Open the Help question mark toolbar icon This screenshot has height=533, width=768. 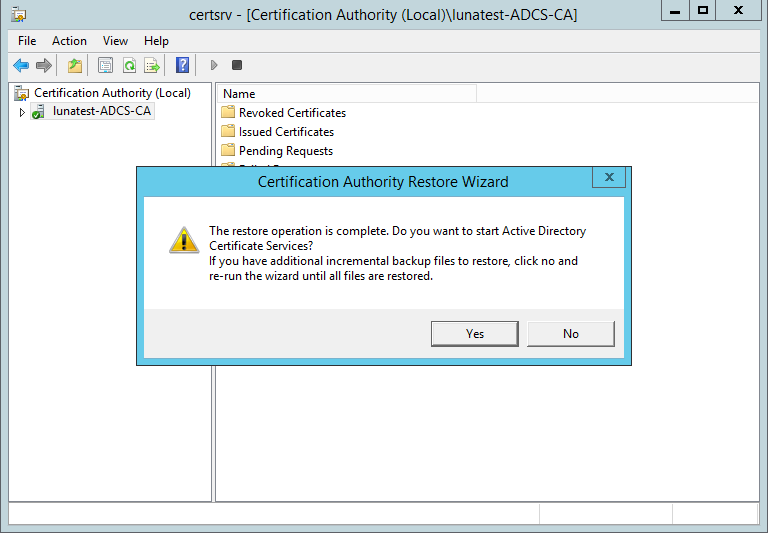click(x=182, y=65)
